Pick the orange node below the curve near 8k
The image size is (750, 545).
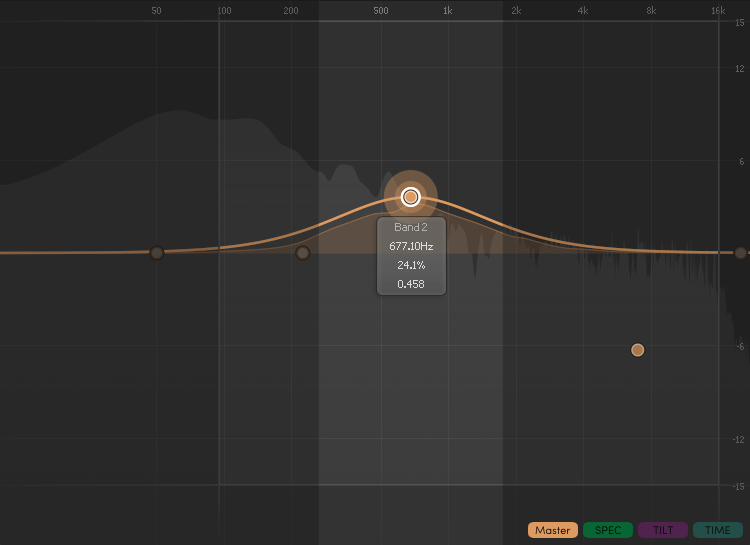(638, 350)
